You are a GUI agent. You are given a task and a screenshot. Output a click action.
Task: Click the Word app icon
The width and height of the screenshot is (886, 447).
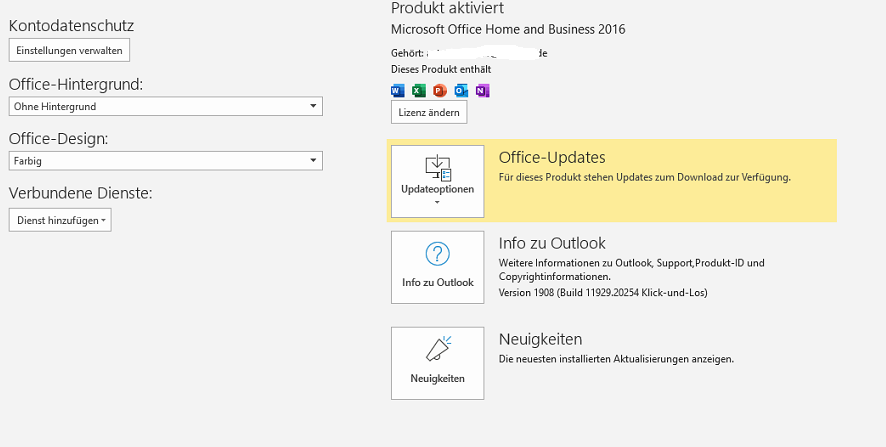tap(398, 90)
